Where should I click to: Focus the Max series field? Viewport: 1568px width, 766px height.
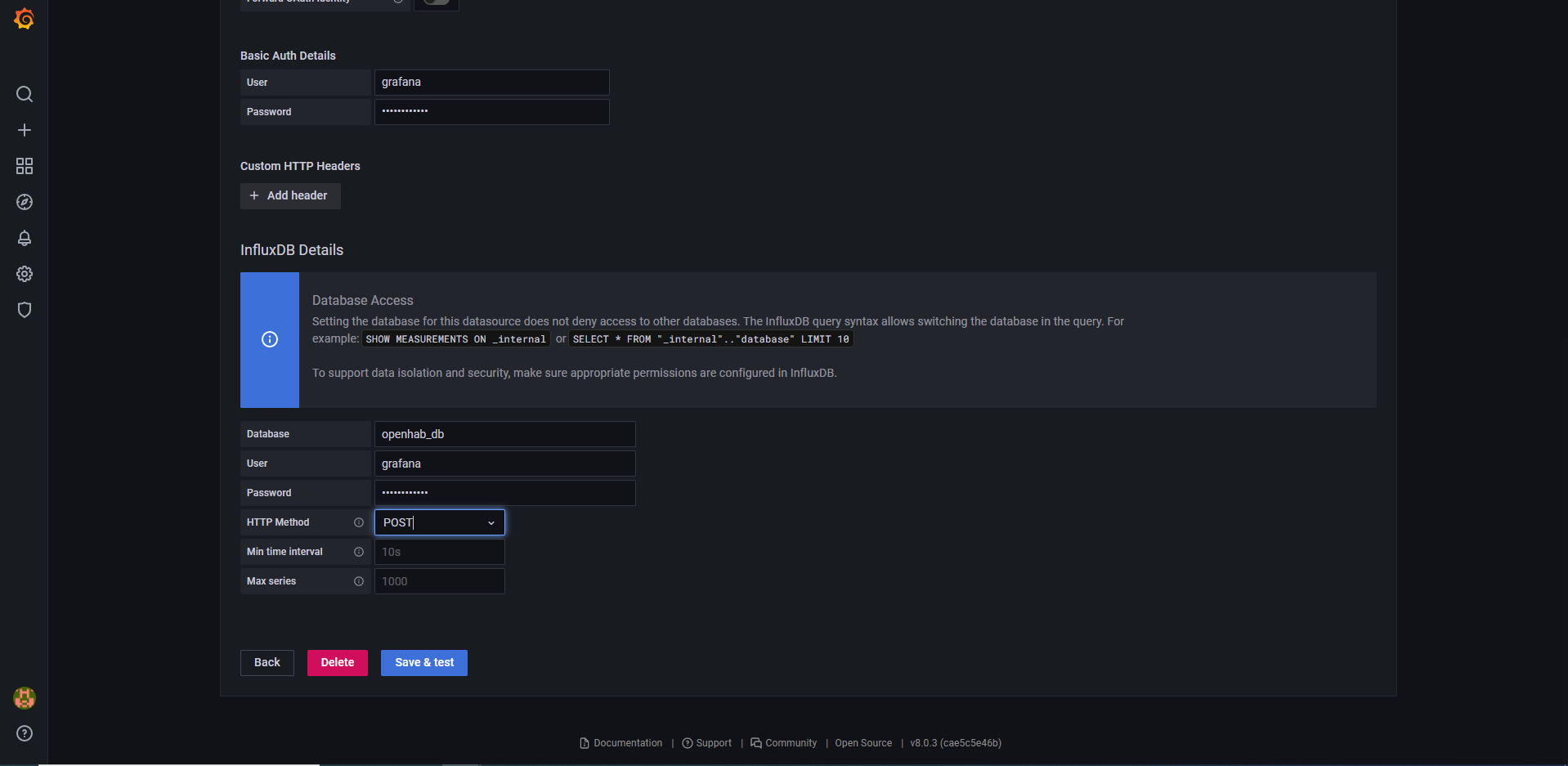[440, 581]
